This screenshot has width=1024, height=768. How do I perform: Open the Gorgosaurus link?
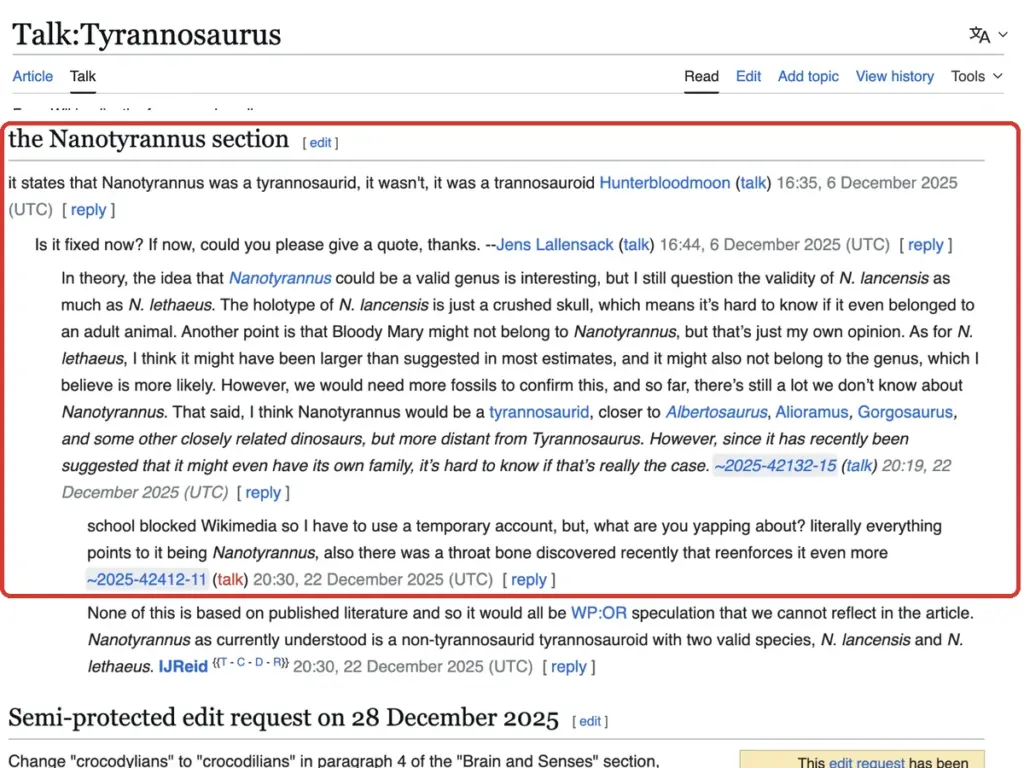905,412
